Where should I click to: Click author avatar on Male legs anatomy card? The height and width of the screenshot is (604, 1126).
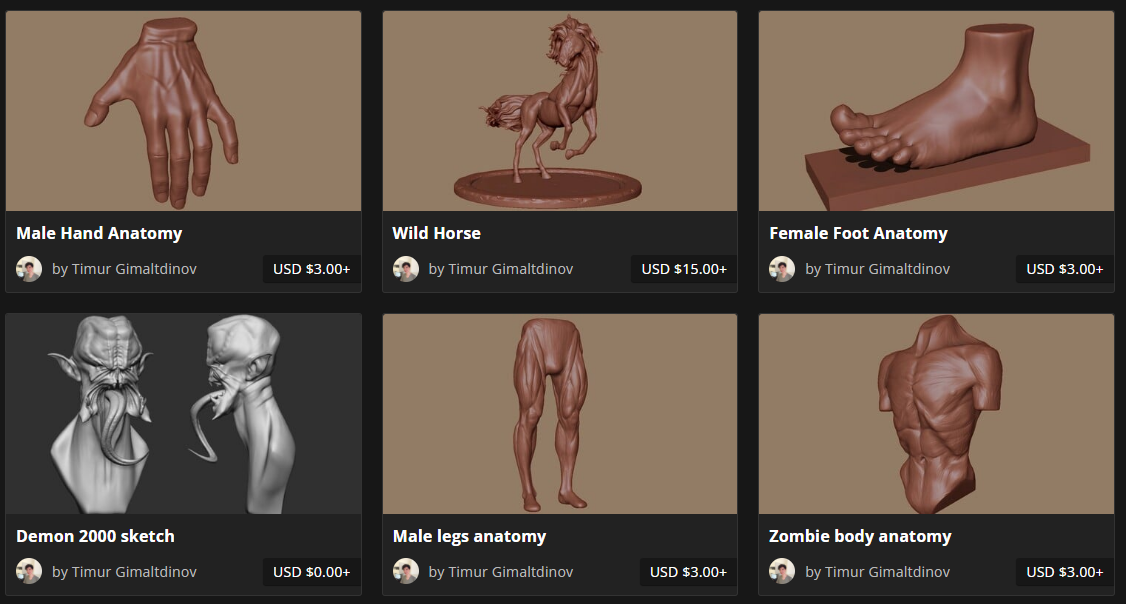click(406, 572)
